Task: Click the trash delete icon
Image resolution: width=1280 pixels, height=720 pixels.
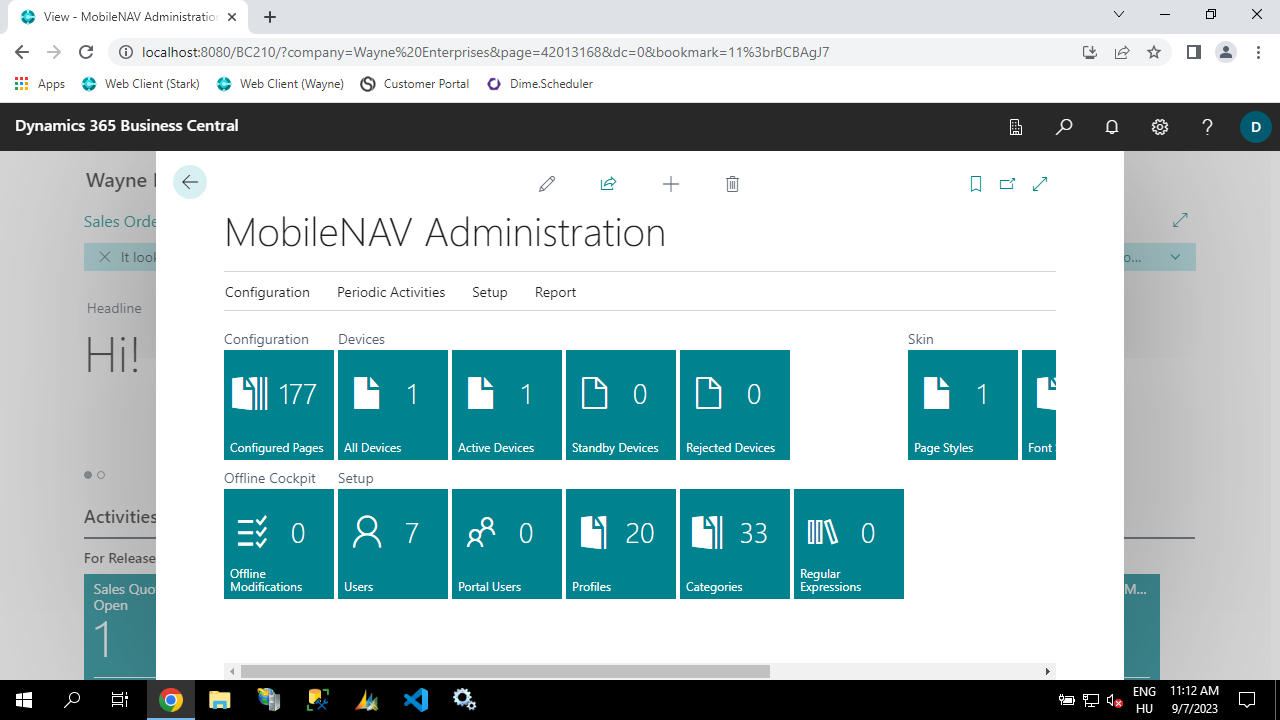Action: click(732, 184)
